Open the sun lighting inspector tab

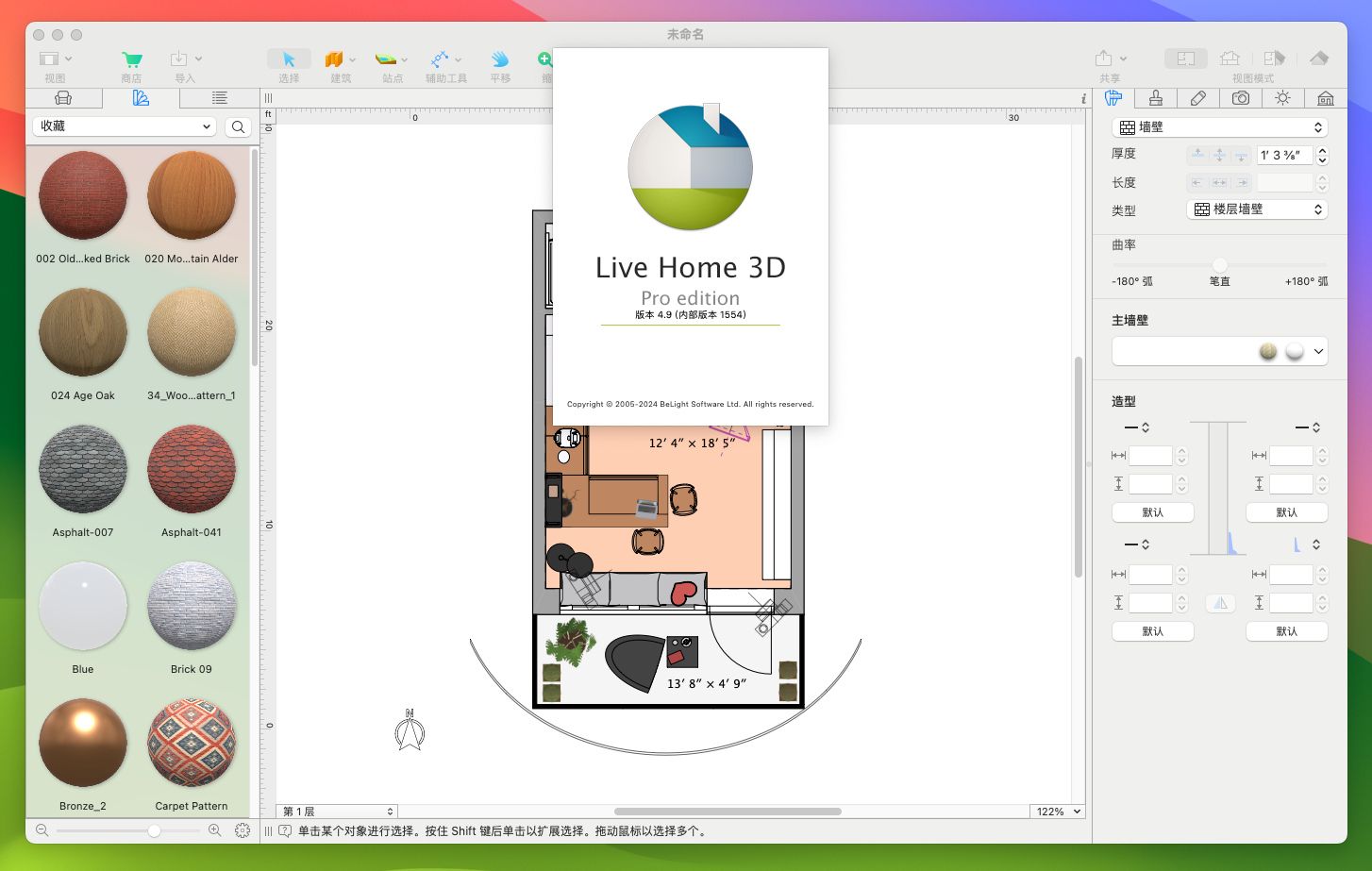(x=1283, y=98)
